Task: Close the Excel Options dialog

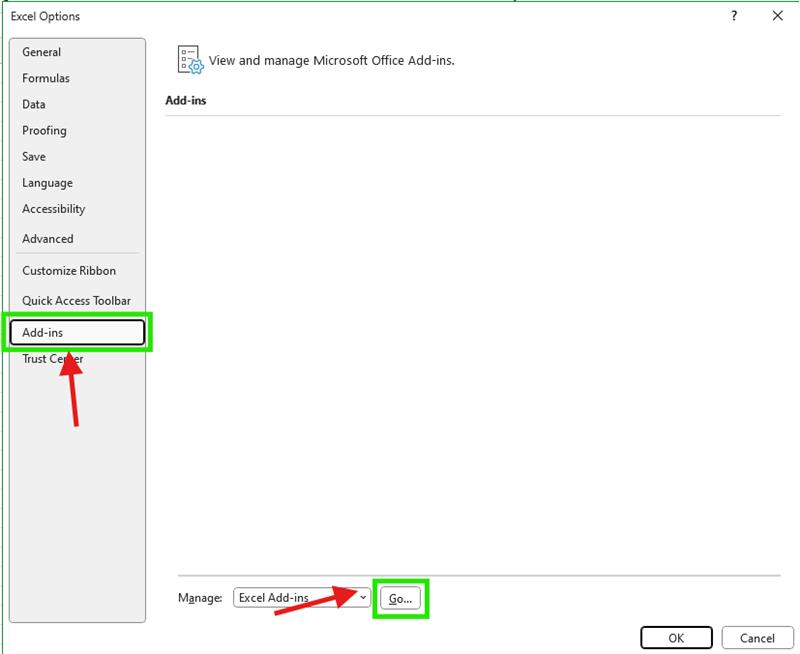Action: pos(778,16)
